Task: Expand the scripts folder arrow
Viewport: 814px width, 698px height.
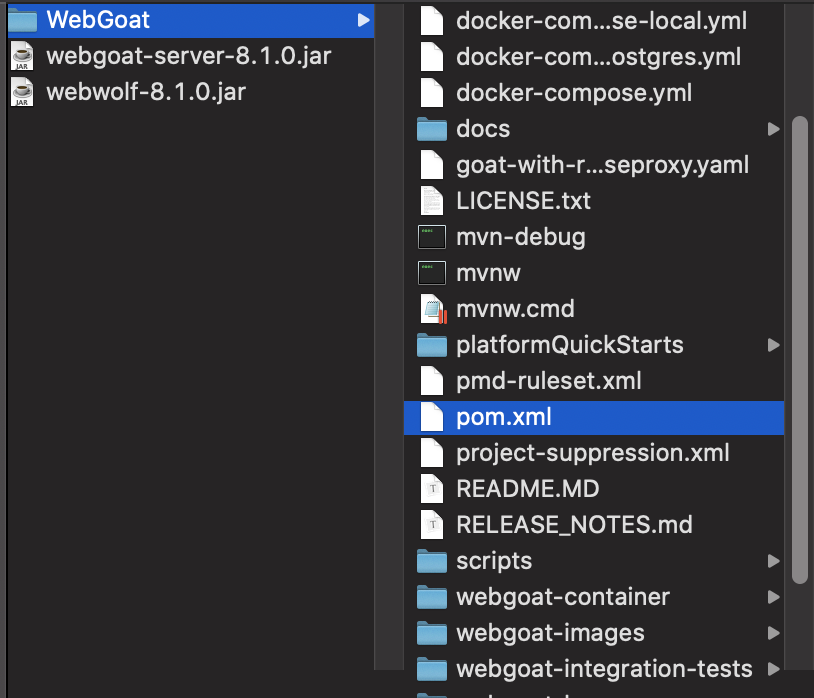Action: click(773, 561)
